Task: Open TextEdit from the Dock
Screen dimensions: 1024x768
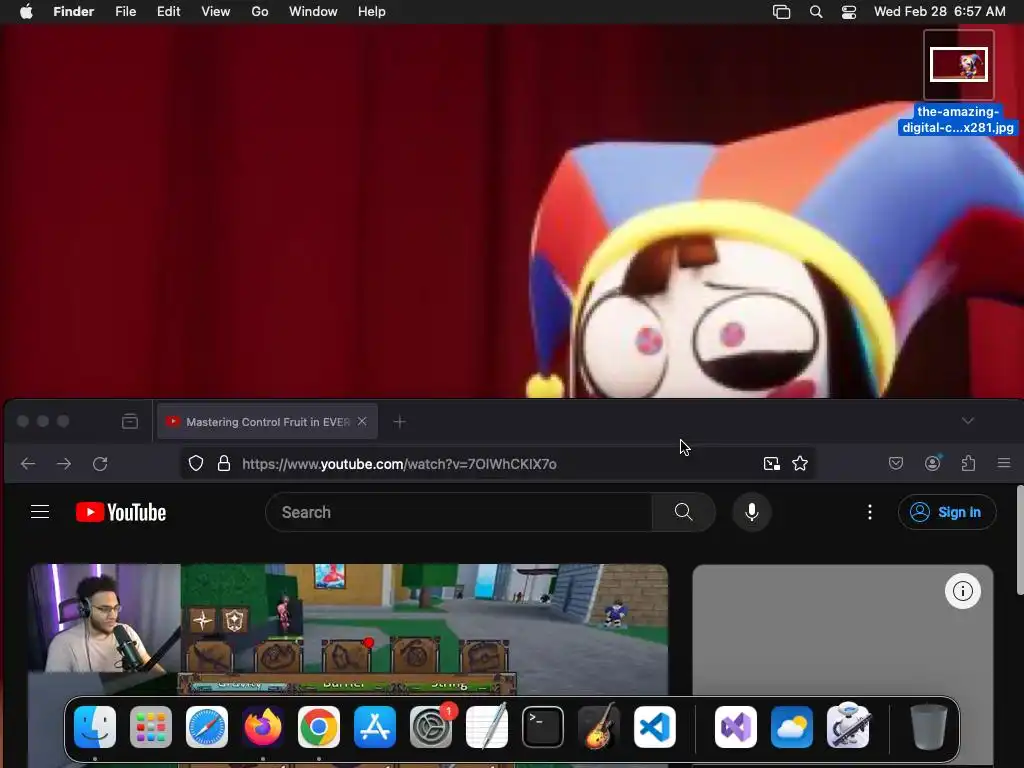Action: [x=487, y=727]
